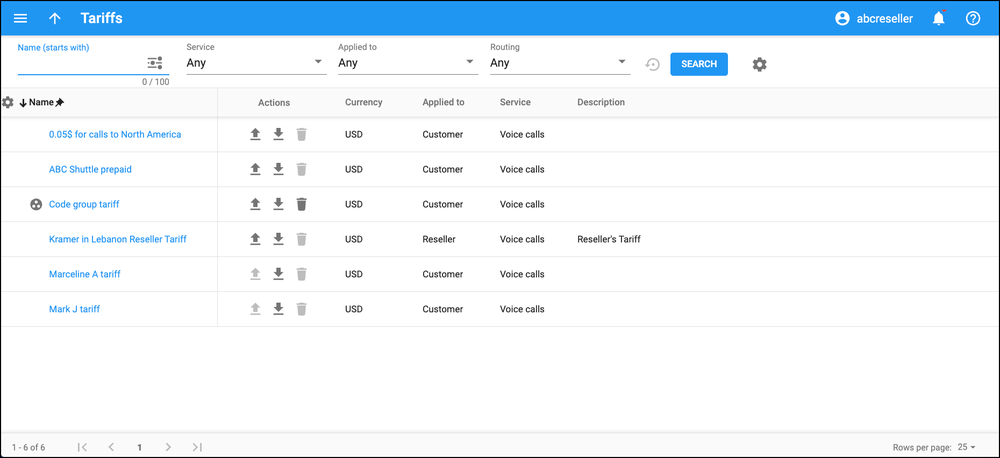This screenshot has width=1000, height=458.
Task: Click Reseller in Kramer row Applied to
Action: (439, 239)
